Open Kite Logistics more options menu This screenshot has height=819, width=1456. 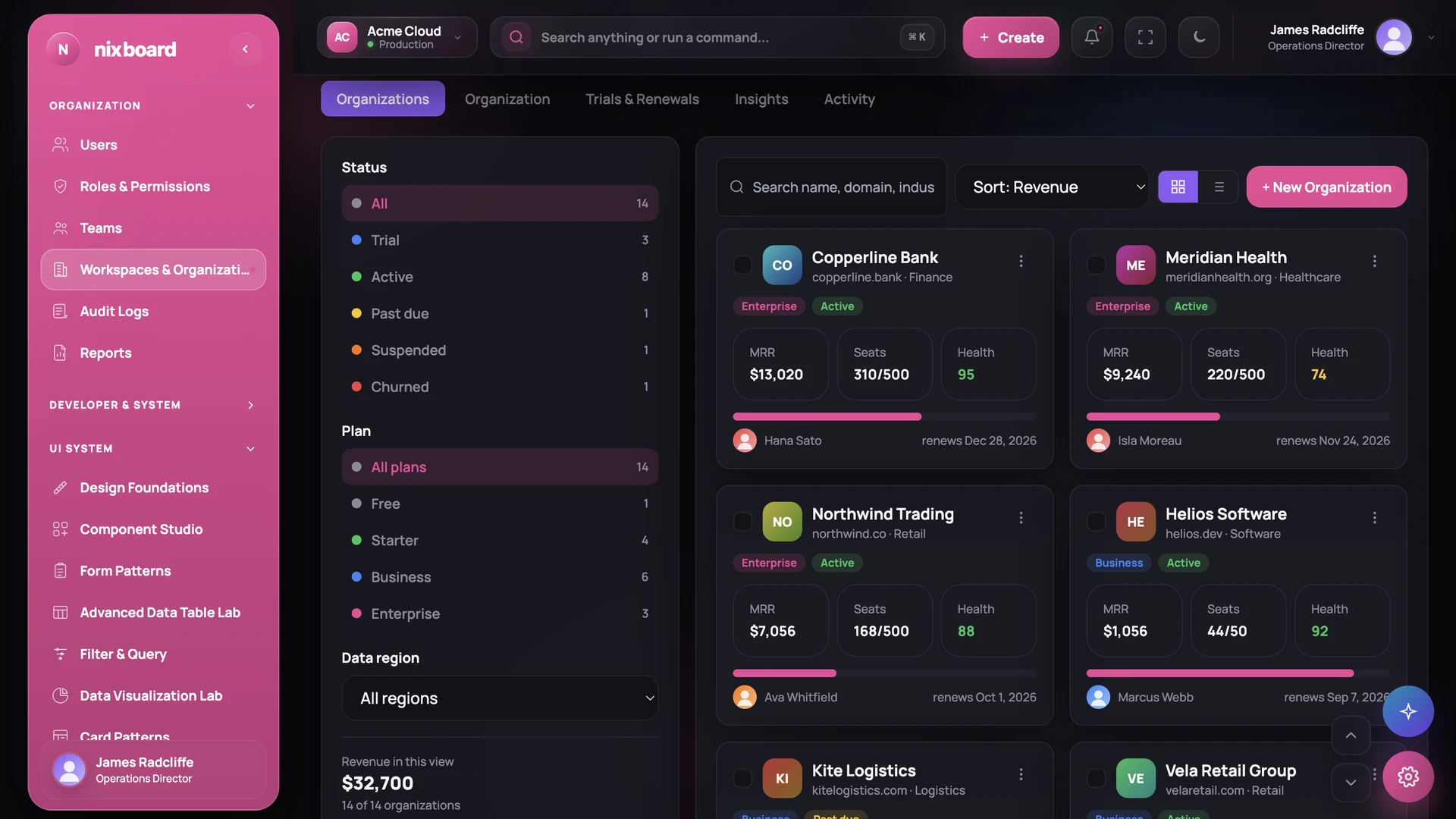[1021, 773]
